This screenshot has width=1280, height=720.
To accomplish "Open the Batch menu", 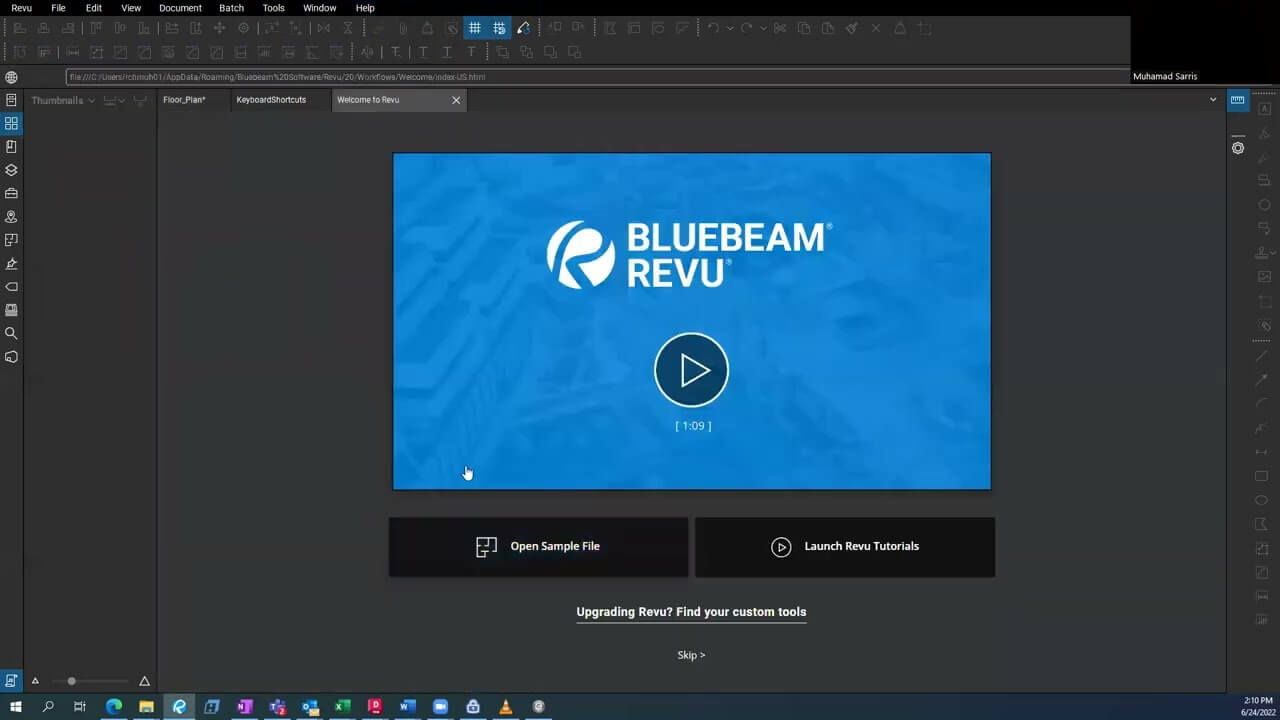I will tap(231, 8).
